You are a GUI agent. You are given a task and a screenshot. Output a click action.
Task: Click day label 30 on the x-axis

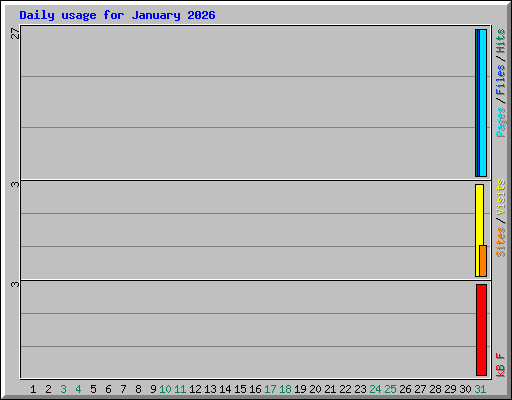pyautogui.click(x=465, y=389)
